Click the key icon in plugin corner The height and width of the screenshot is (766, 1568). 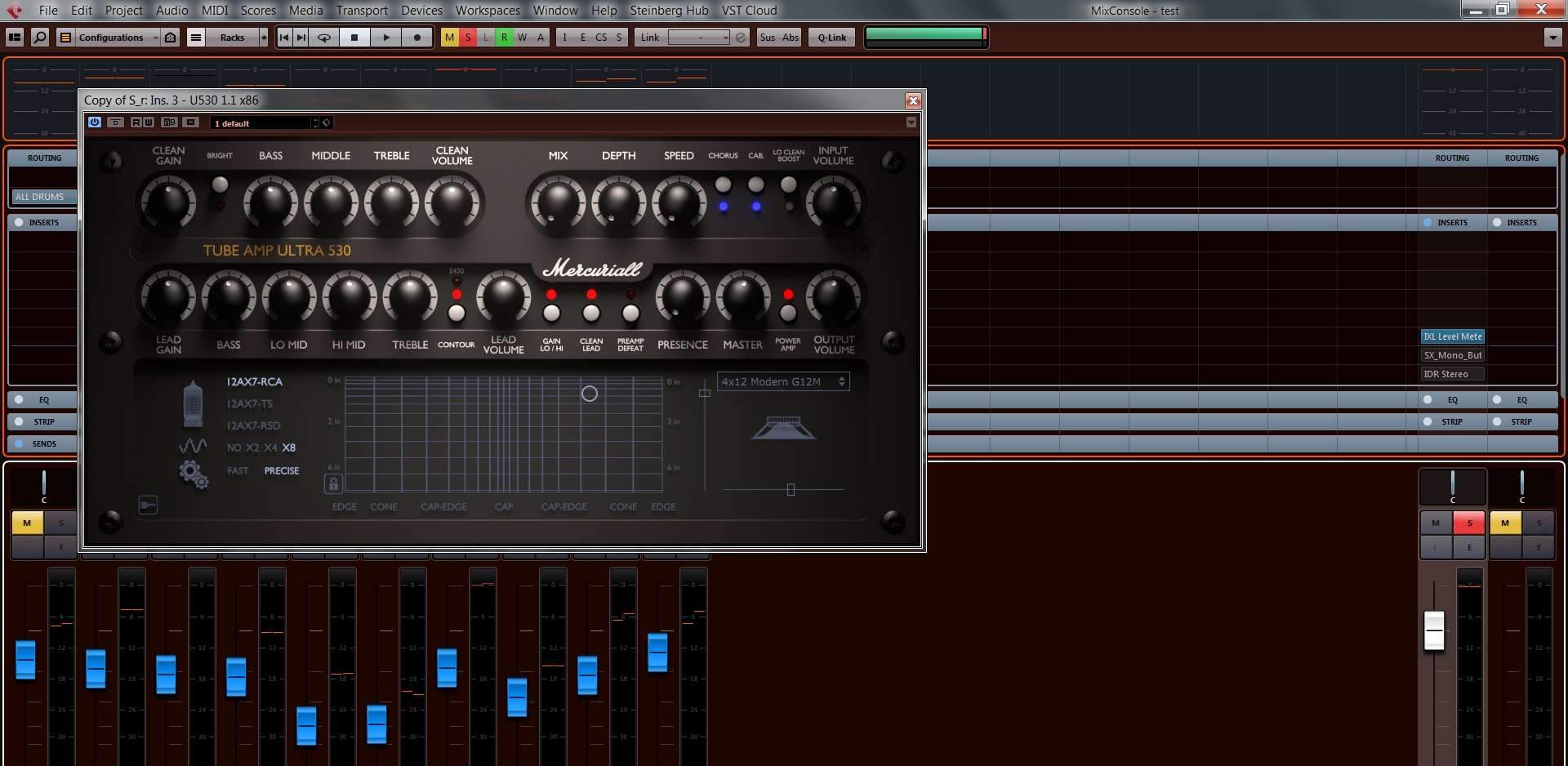[148, 505]
